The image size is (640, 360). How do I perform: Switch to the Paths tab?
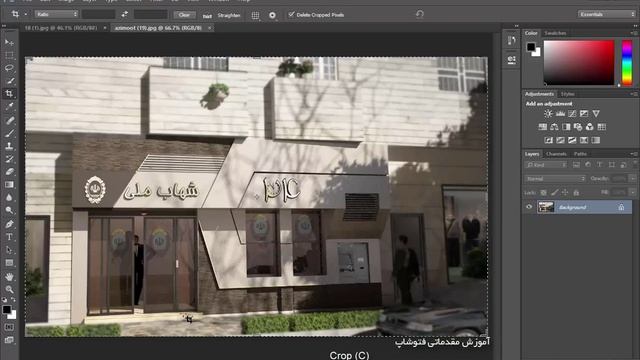point(580,154)
